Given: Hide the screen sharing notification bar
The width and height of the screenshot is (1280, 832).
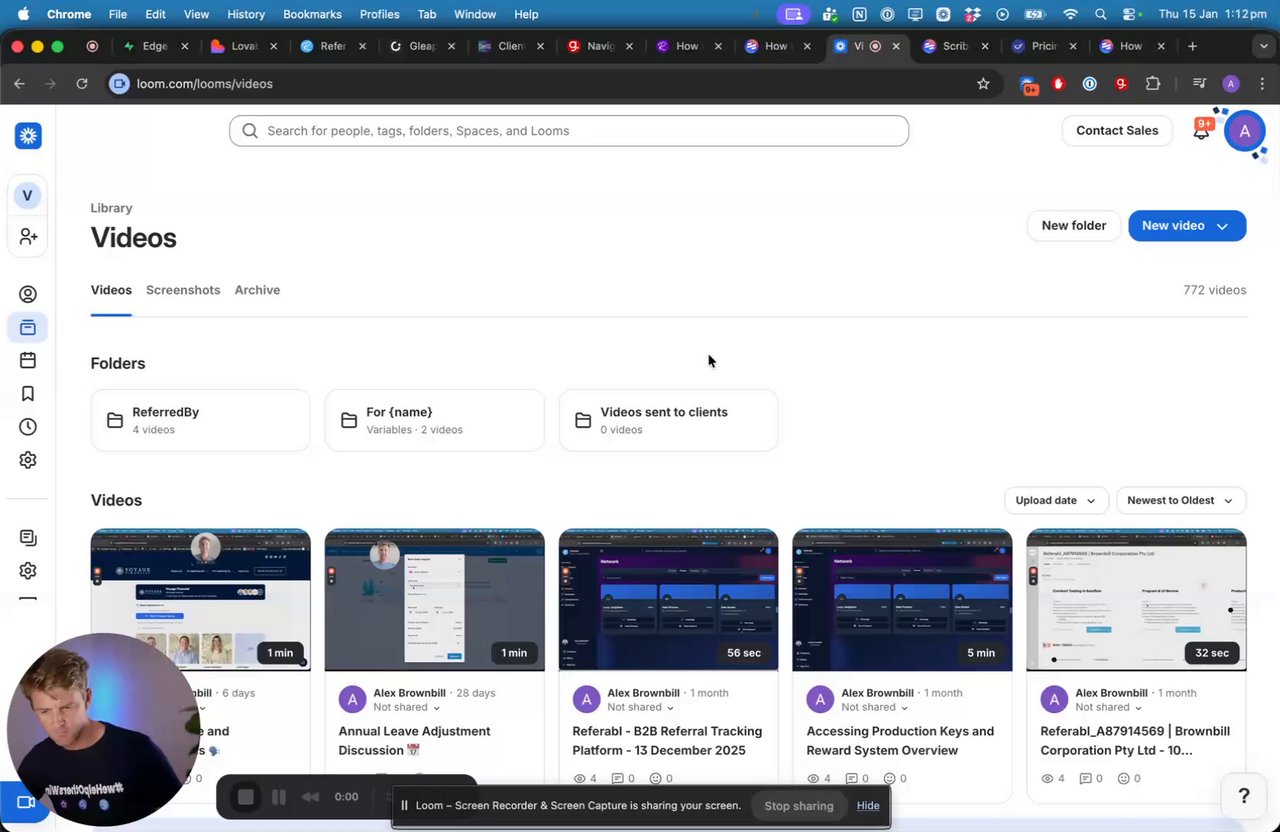Looking at the screenshot, I should pos(868,805).
